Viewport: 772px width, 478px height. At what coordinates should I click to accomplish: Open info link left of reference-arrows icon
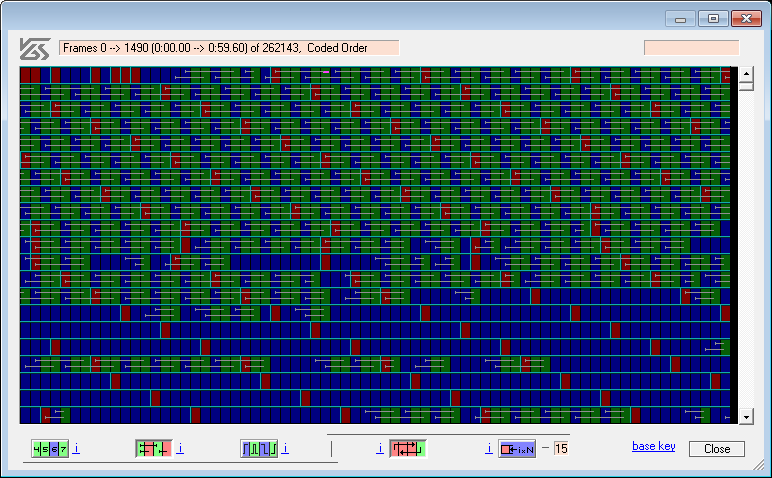pyautogui.click(x=380, y=449)
